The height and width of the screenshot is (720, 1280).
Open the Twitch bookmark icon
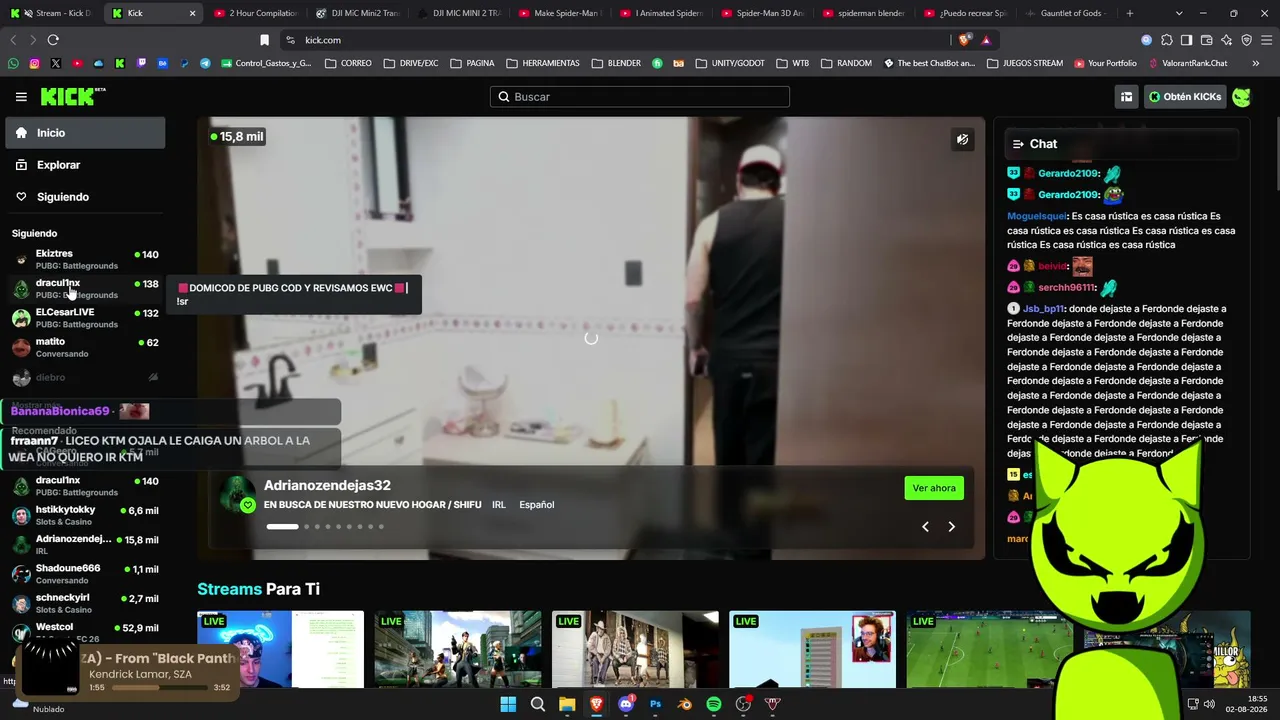141,63
